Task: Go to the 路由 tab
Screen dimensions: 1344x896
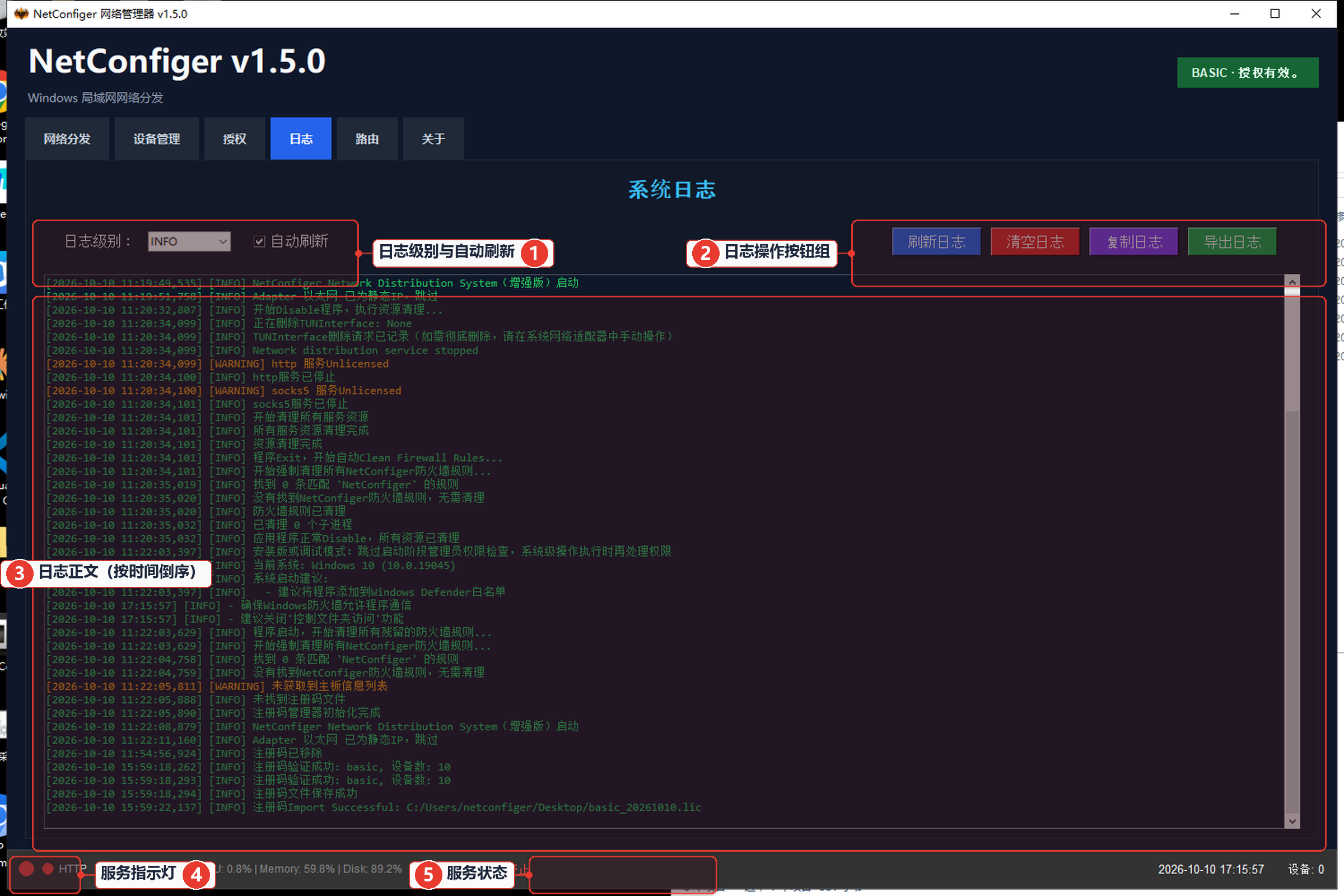Action: click(x=367, y=139)
